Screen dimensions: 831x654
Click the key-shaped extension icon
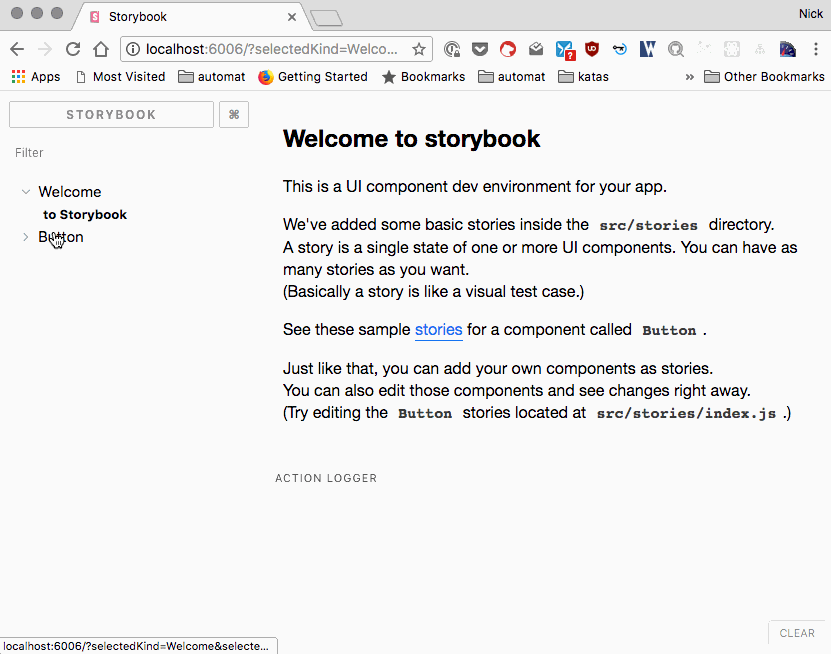pyautogui.click(x=619, y=48)
